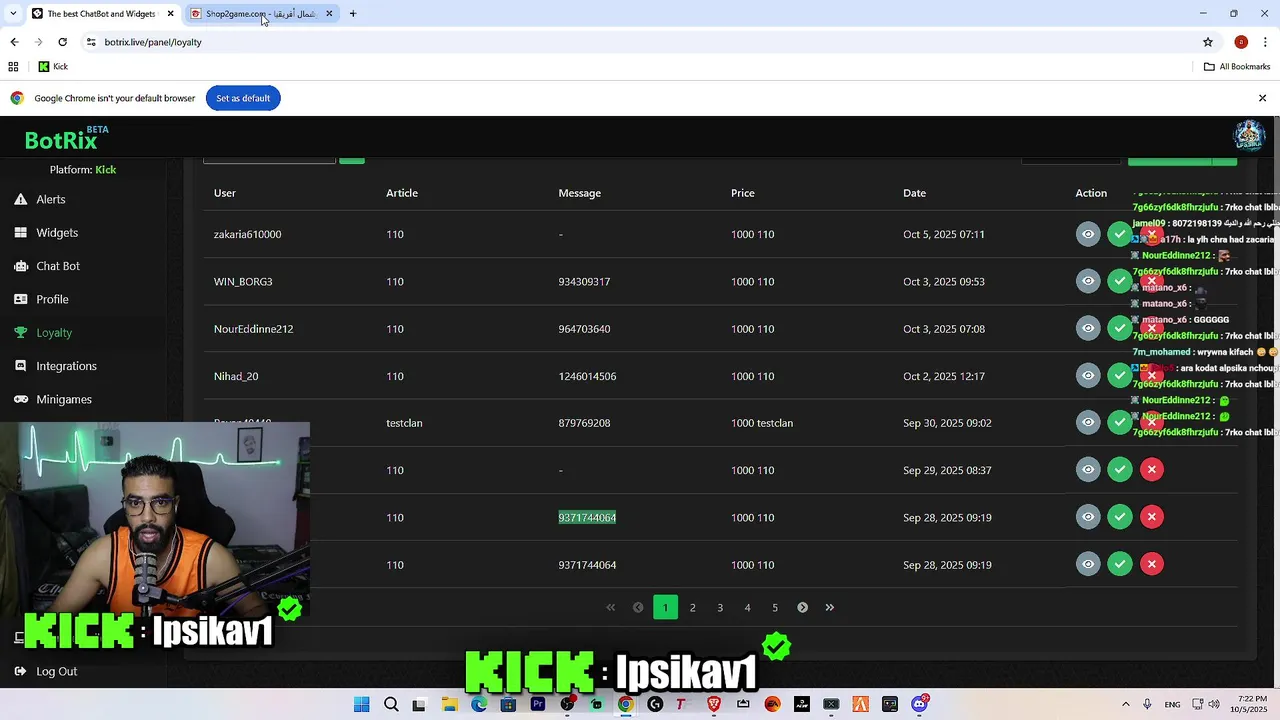Approve WIN_BORG3 request with green checkmark
This screenshot has height=720, width=1280.
click(1120, 281)
